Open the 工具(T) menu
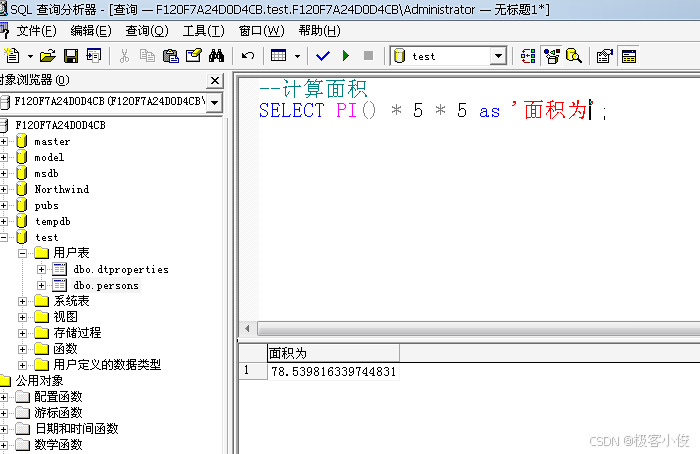The width and height of the screenshot is (700, 454). click(x=204, y=31)
